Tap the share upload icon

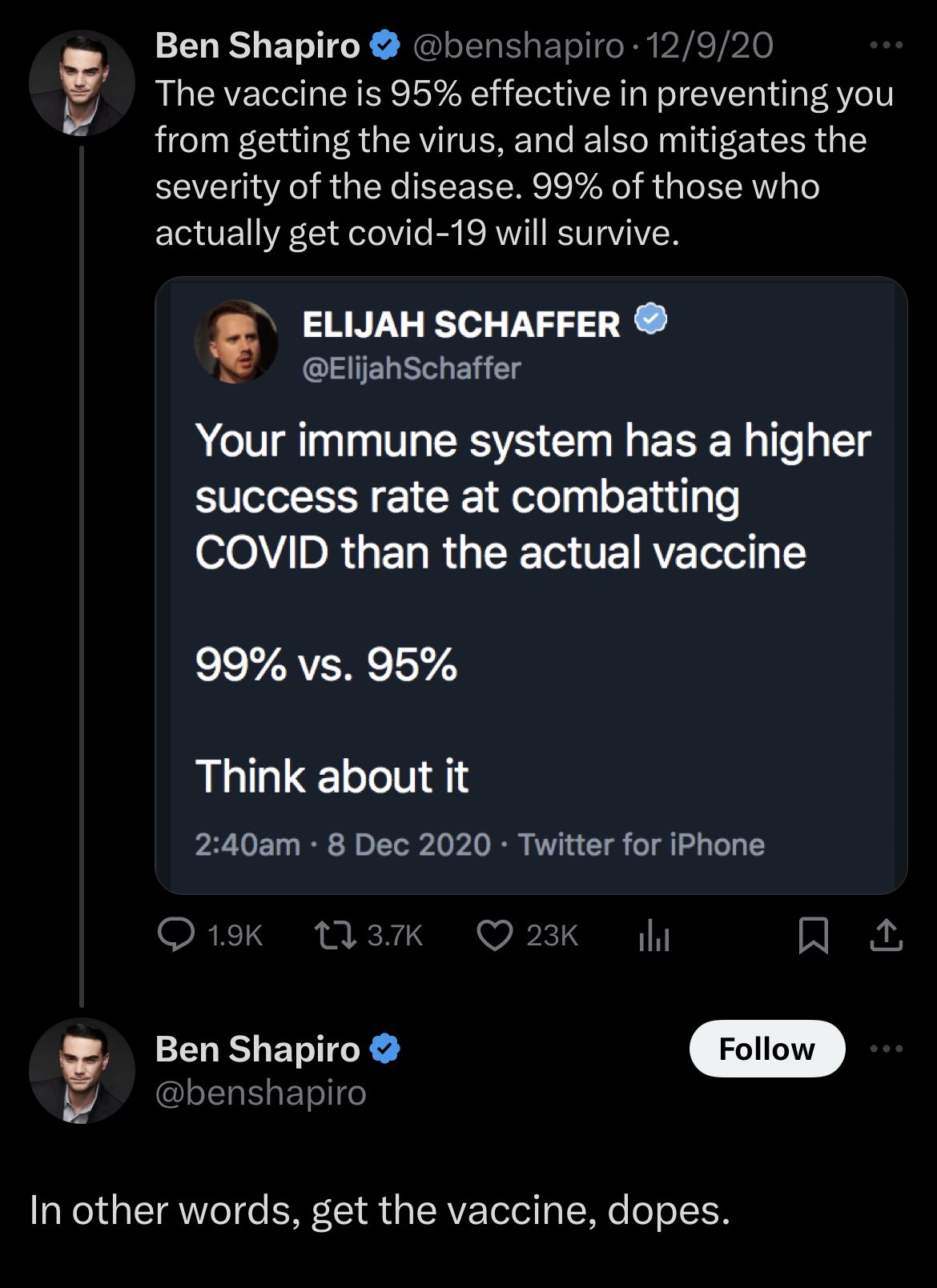886,934
